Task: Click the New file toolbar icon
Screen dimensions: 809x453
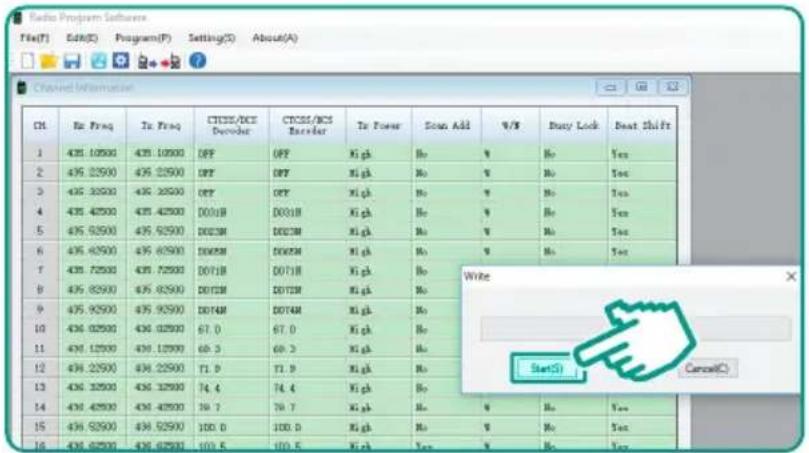Action: tap(27, 61)
